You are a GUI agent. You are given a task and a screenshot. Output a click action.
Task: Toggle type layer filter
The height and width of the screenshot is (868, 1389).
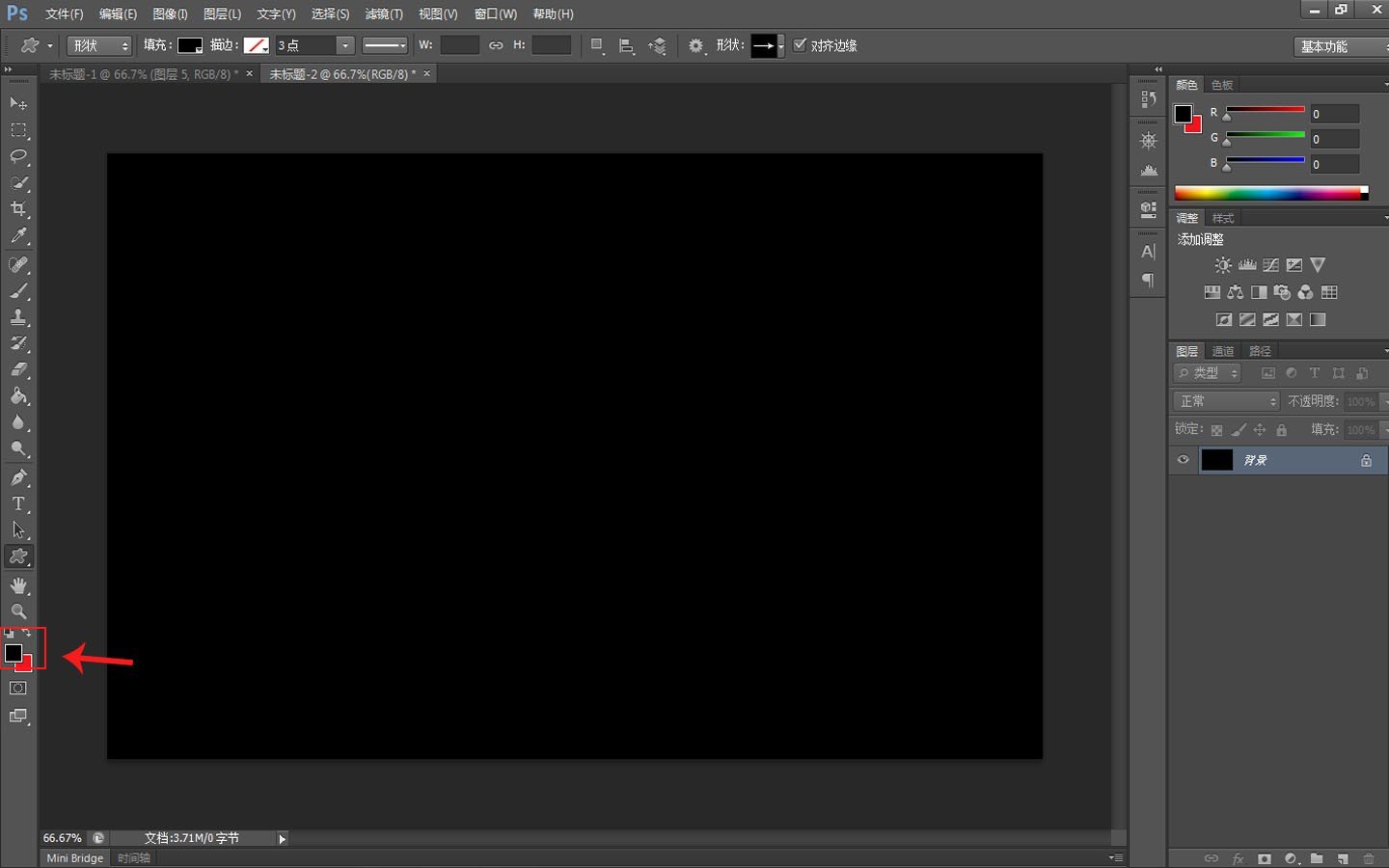pyautogui.click(x=1314, y=373)
